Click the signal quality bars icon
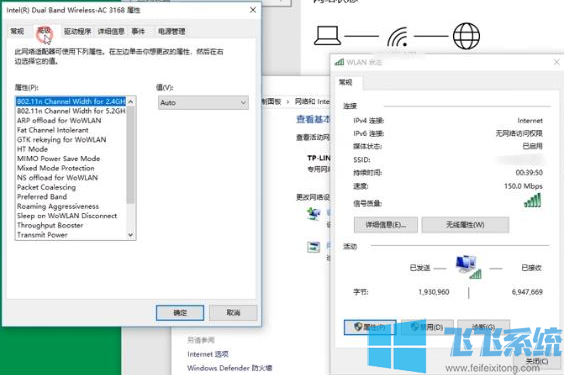564x375 pixels. [x=533, y=201]
